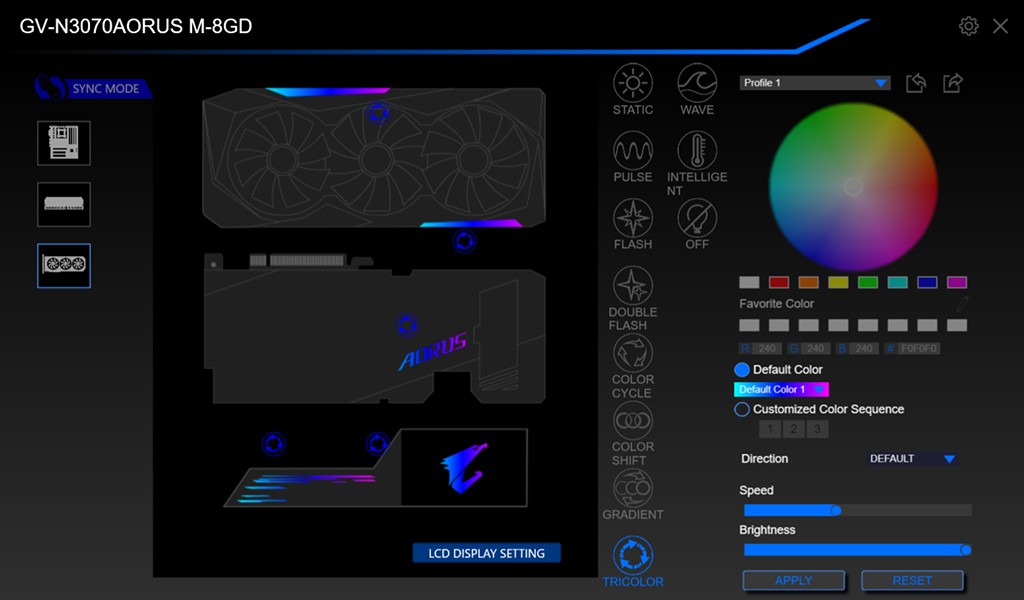
Task: Open the Profile 1 dropdown
Action: point(815,83)
